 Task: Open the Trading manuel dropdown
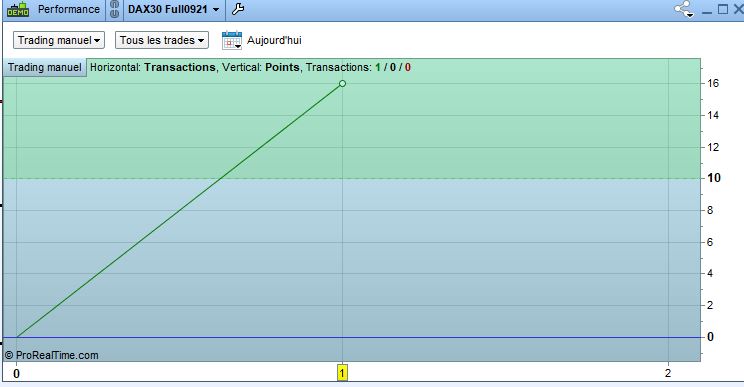point(59,40)
